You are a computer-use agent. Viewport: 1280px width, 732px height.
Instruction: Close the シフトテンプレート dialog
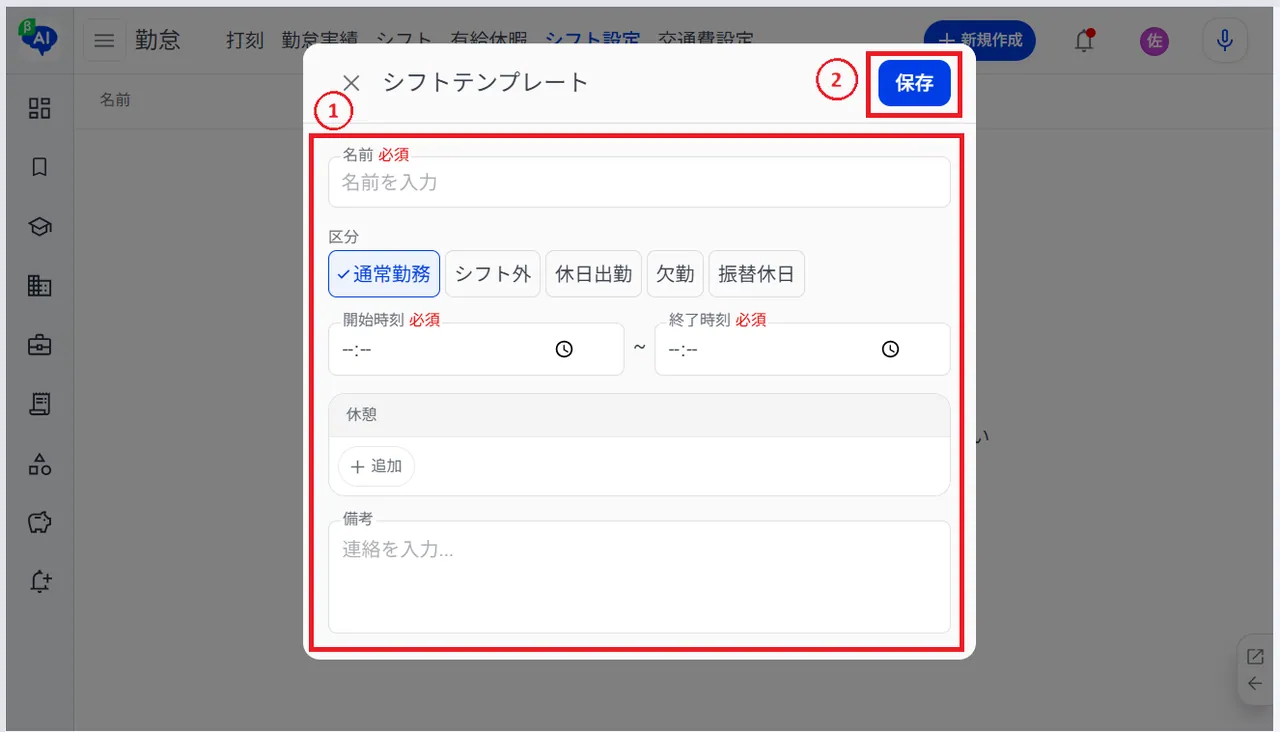pos(351,83)
